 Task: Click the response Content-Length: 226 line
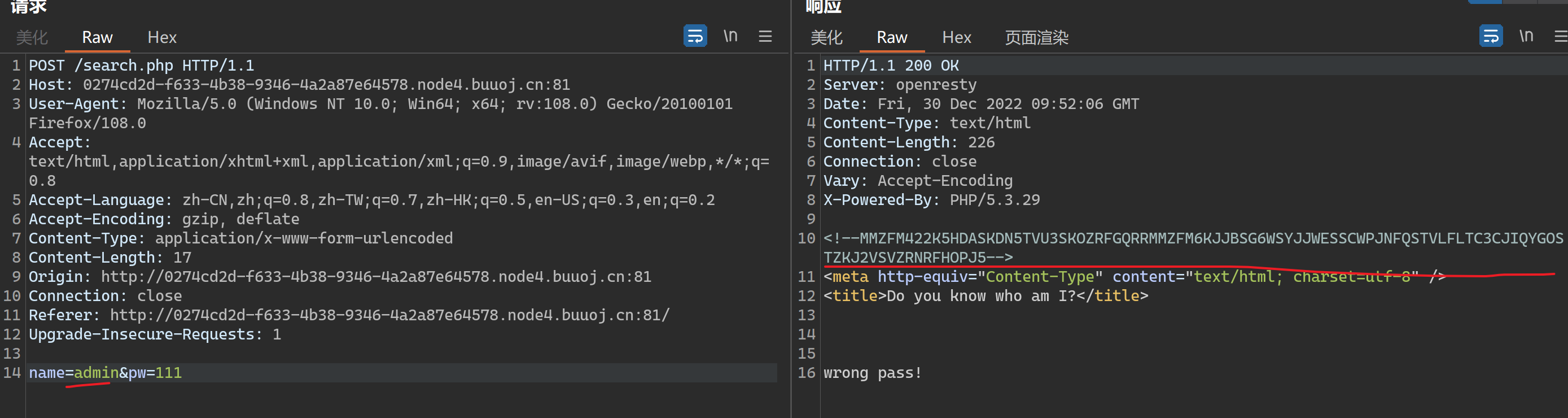[909, 142]
